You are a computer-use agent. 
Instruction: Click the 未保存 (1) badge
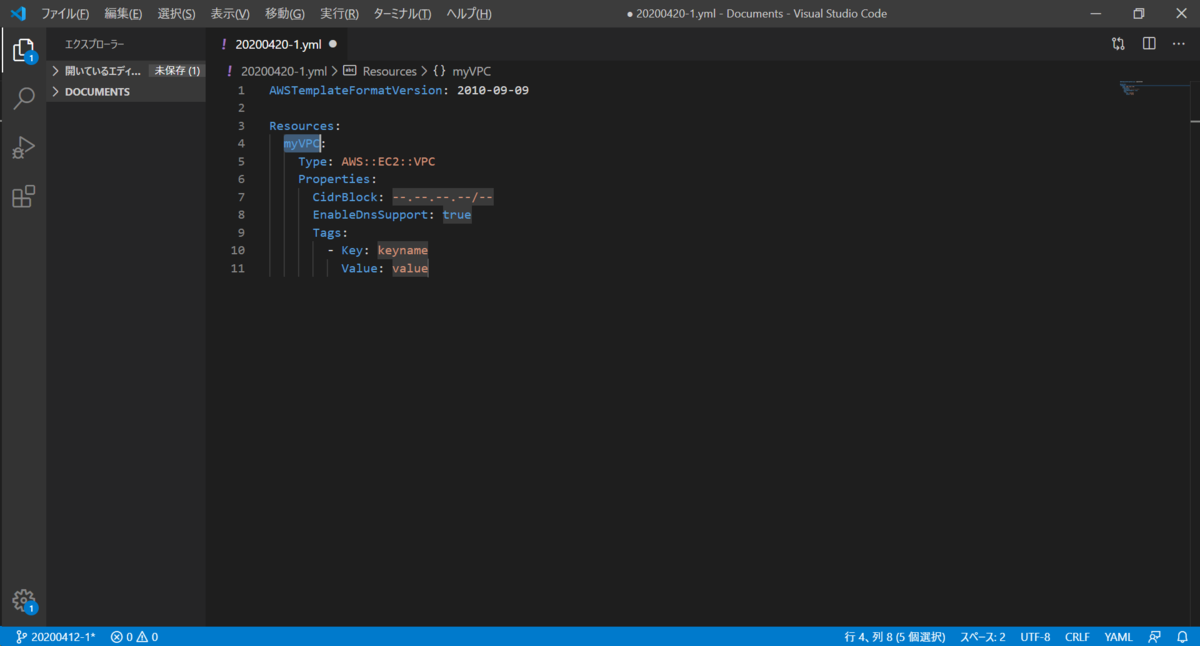click(177, 71)
